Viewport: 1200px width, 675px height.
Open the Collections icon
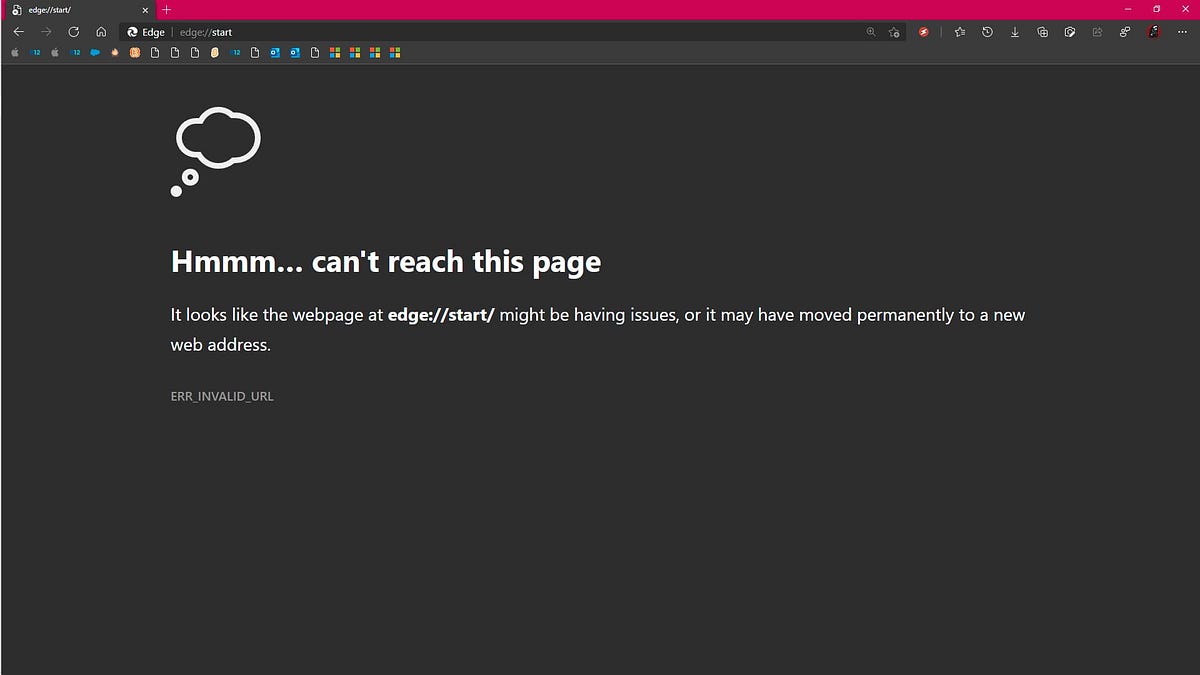pyautogui.click(x=1042, y=32)
